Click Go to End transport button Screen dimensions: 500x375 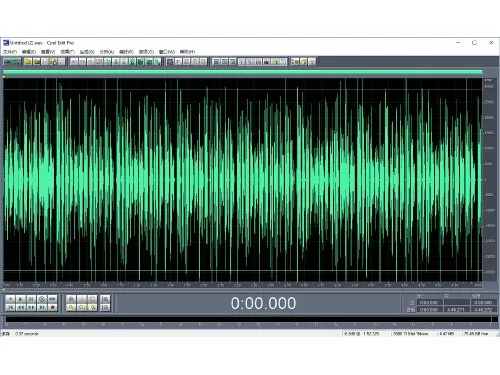point(42,307)
